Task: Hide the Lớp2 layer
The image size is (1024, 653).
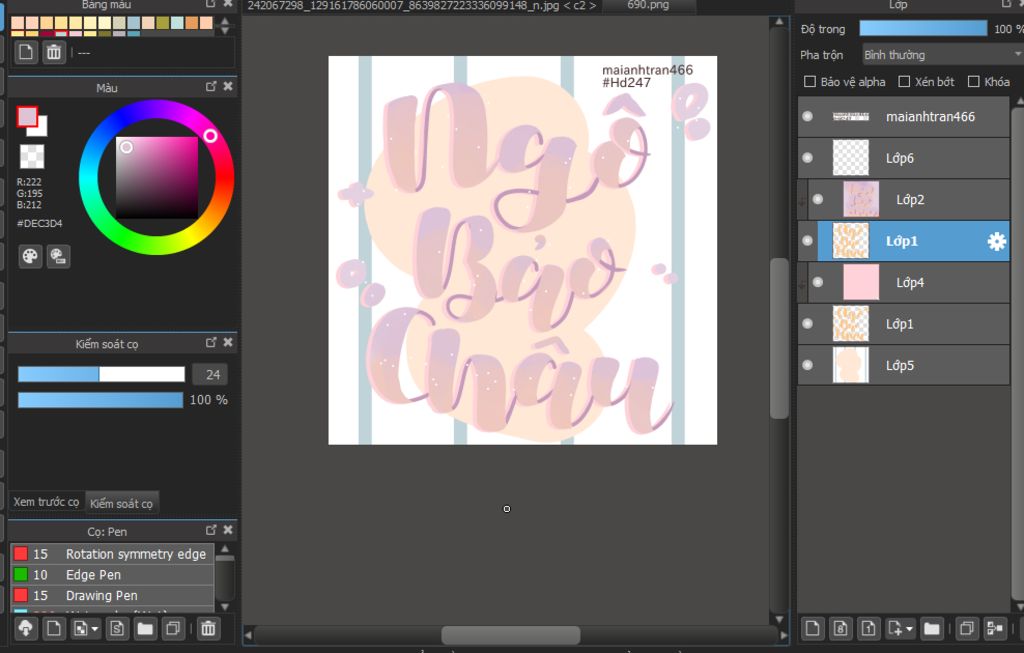Action: pos(818,199)
